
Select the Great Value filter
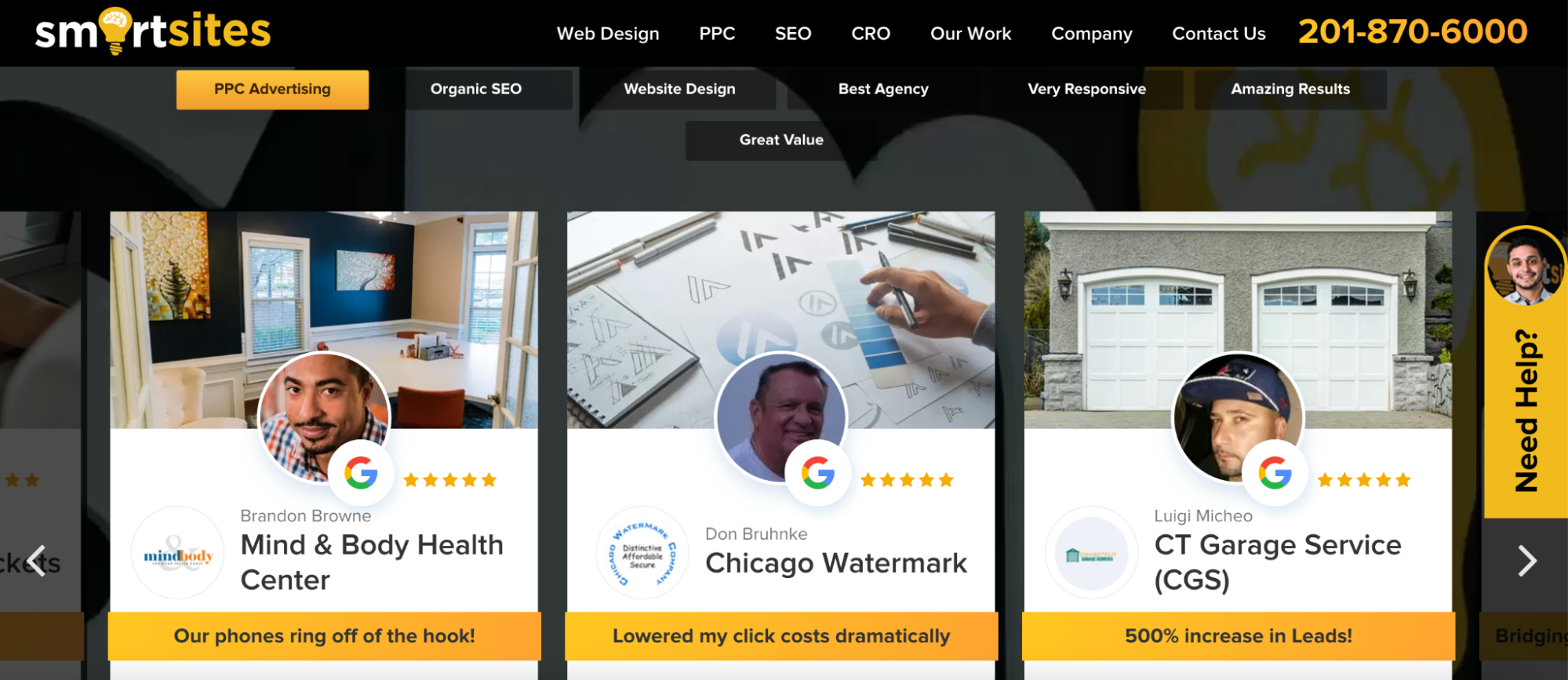(x=781, y=140)
